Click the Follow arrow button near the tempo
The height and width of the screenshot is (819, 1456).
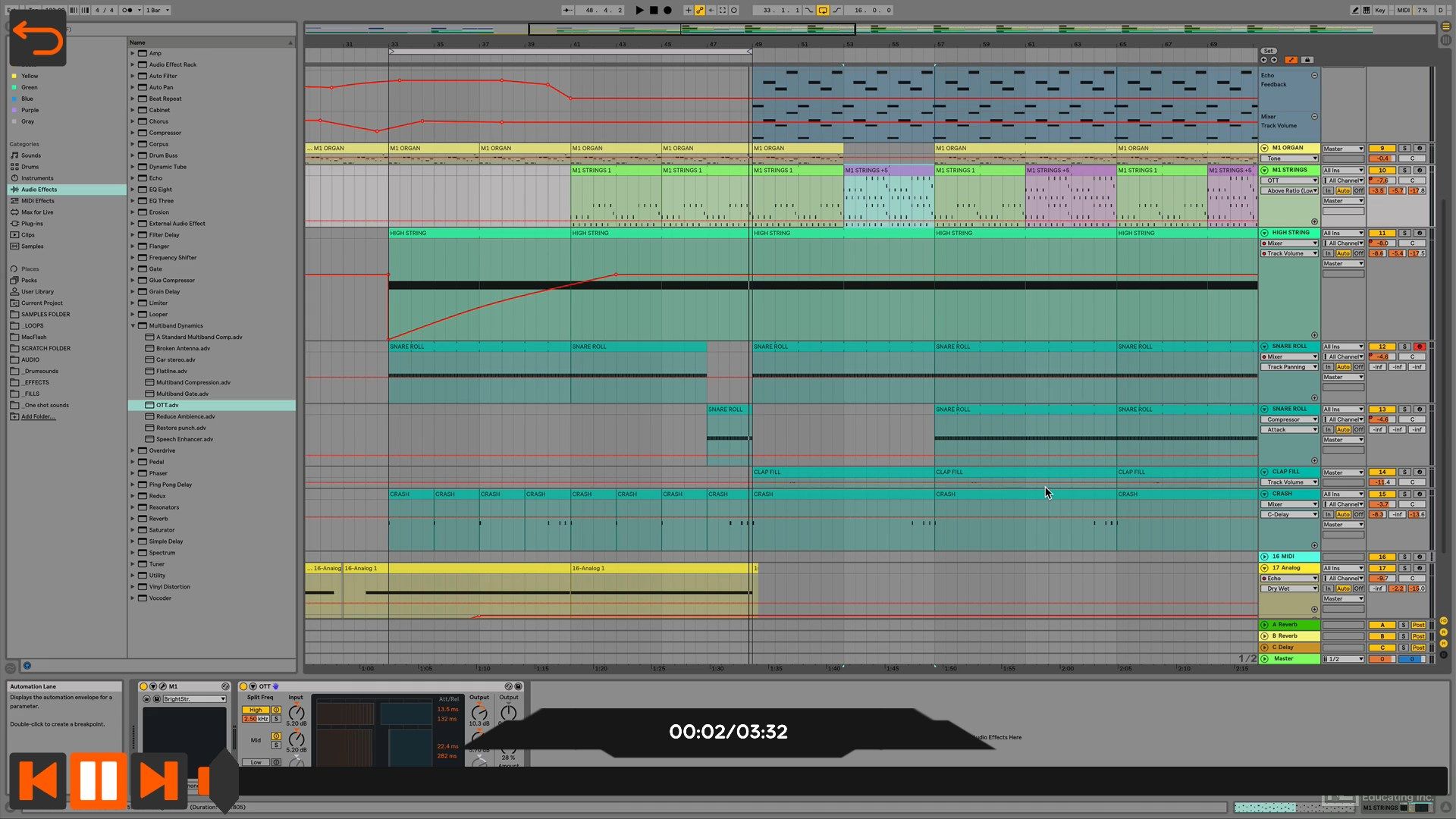click(568, 10)
